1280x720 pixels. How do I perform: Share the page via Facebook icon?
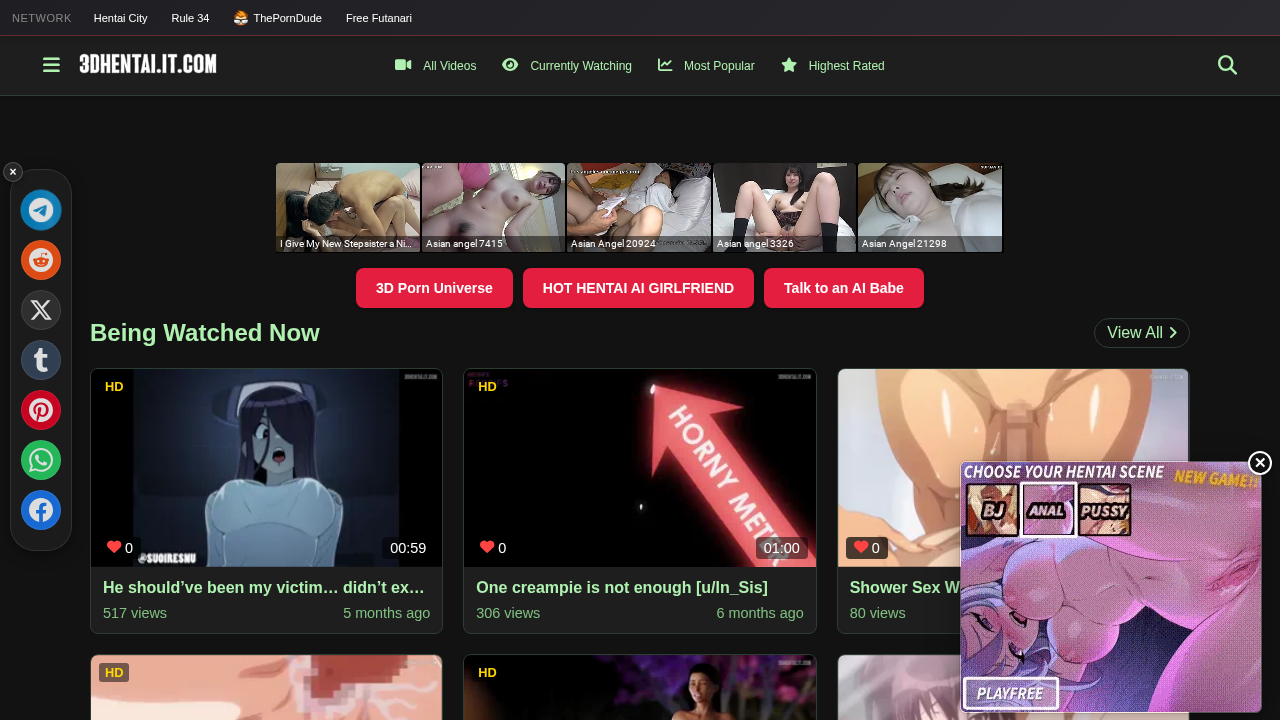(41, 510)
